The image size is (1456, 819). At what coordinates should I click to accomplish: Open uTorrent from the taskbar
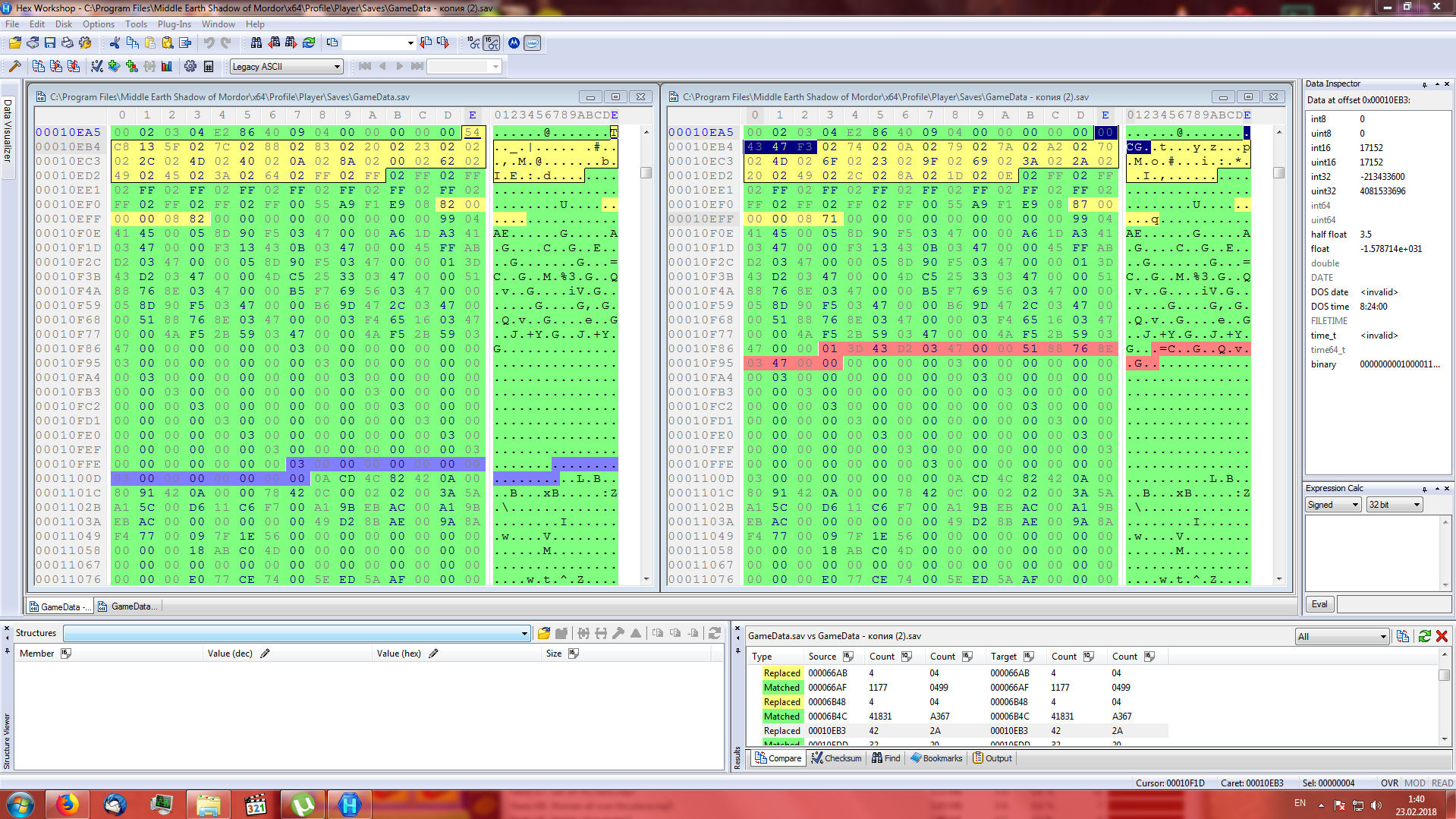[303, 805]
